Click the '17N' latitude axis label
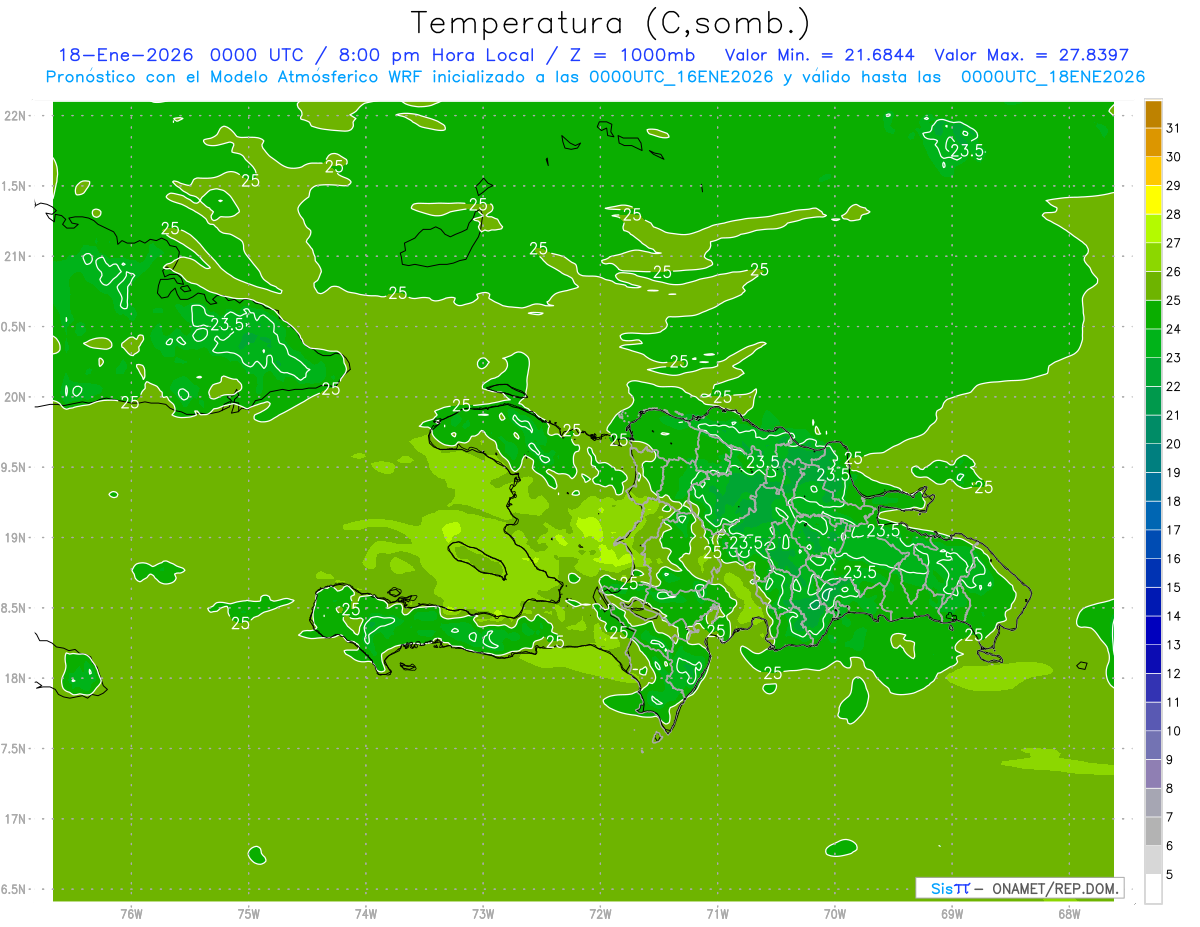The width and height of the screenshot is (1200, 927). pos(14,819)
